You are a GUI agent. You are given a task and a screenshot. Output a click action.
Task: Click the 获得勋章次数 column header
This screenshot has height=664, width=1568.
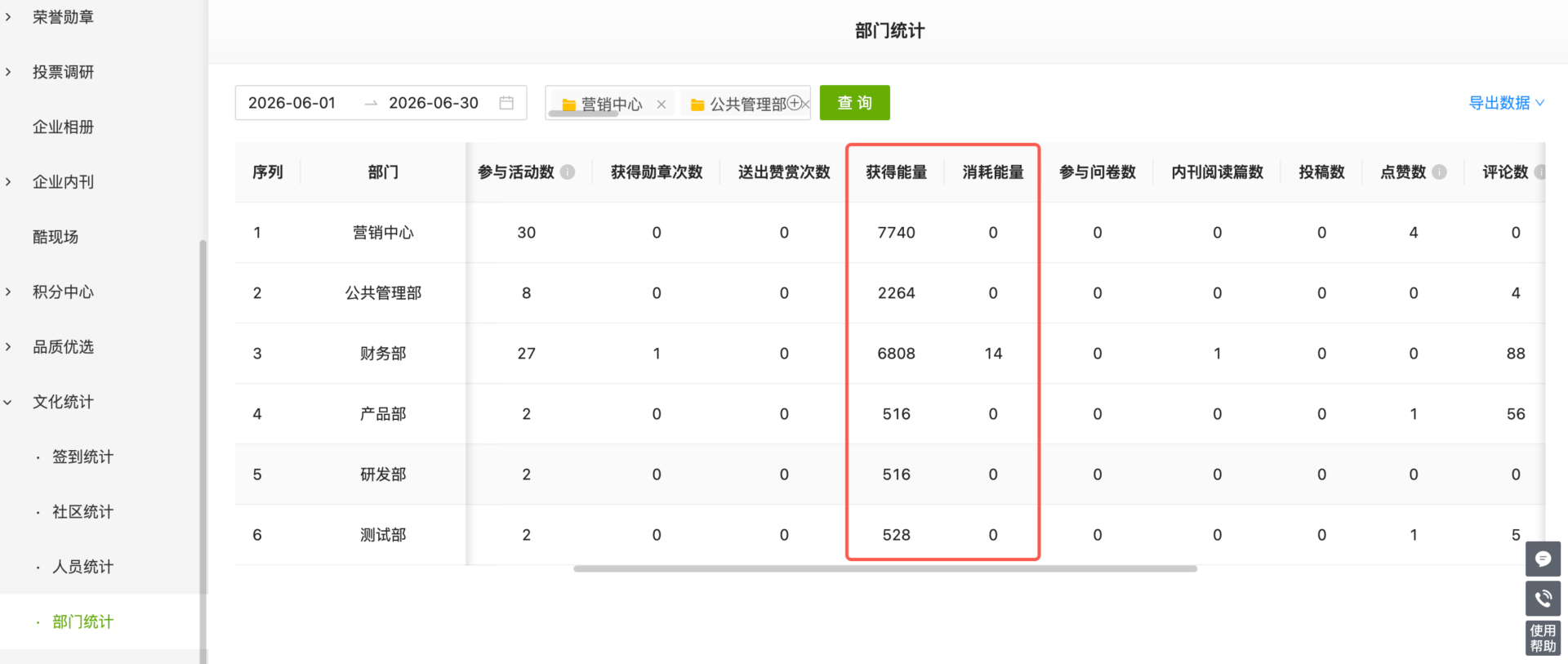pyautogui.click(x=657, y=172)
